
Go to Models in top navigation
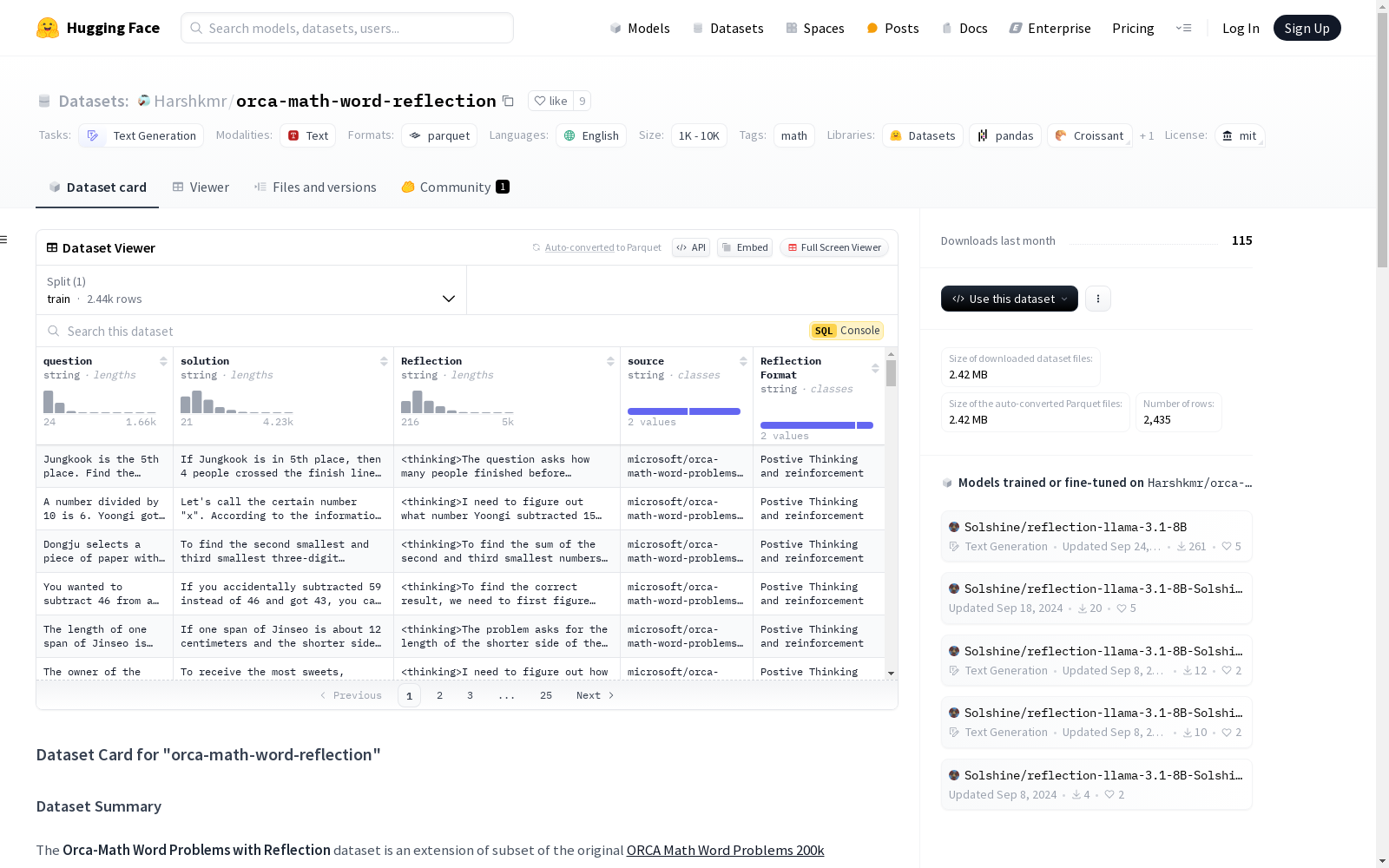click(640, 28)
